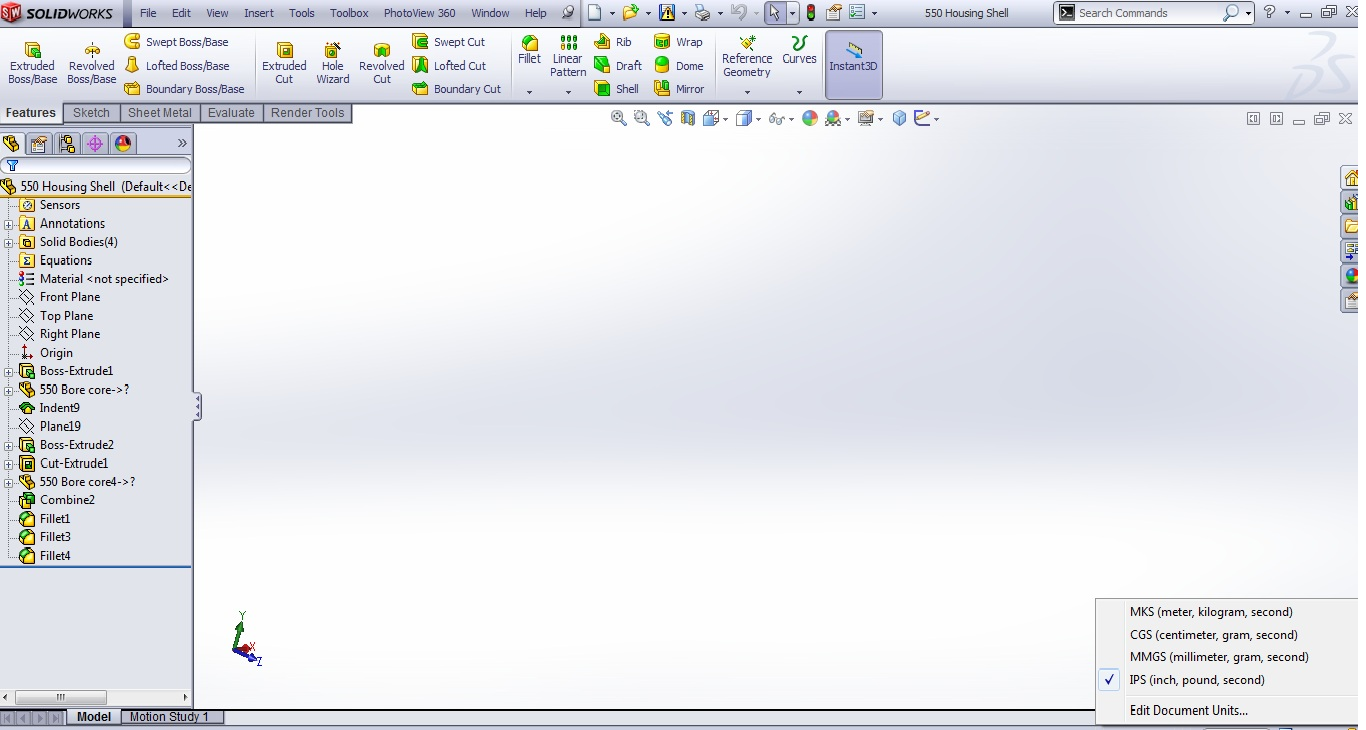Viewport: 1366px width, 730px height.
Task: Switch to the Evaluate tab
Action: pyautogui.click(x=231, y=113)
